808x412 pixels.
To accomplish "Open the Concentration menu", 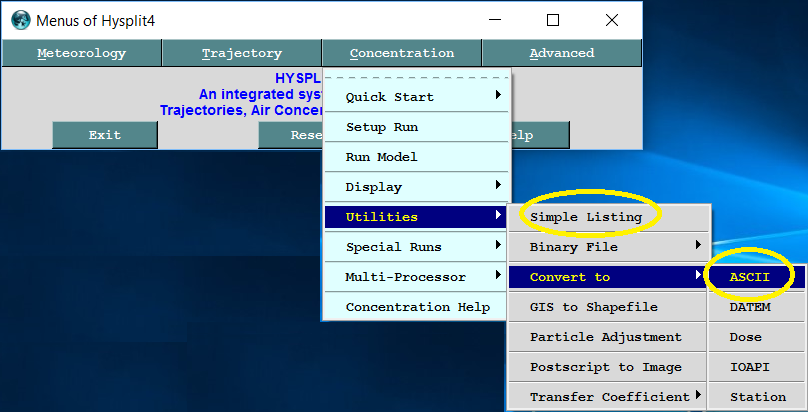I will [x=402, y=53].
